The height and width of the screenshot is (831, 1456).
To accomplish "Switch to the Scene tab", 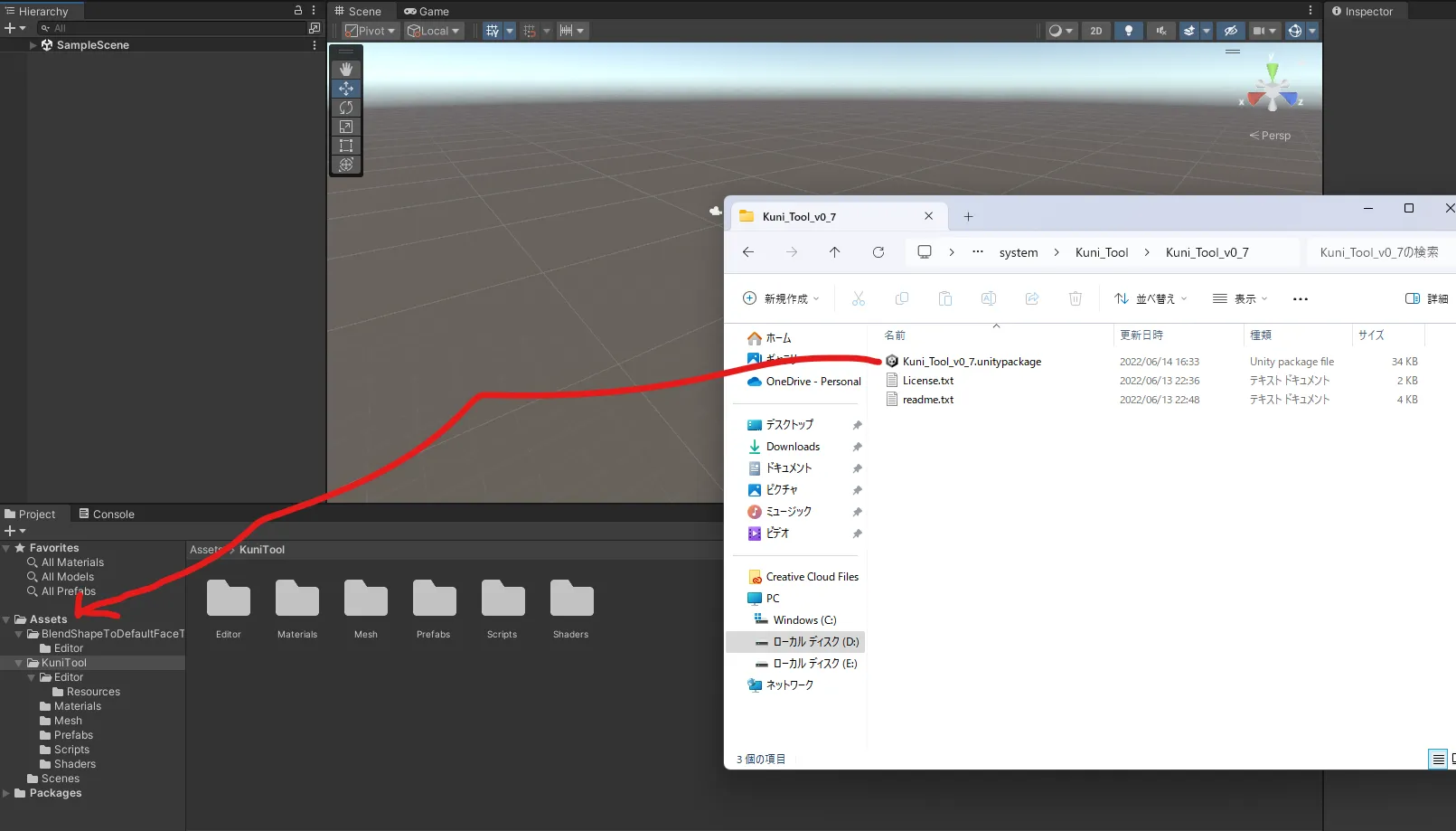I will tap(358, 12).
